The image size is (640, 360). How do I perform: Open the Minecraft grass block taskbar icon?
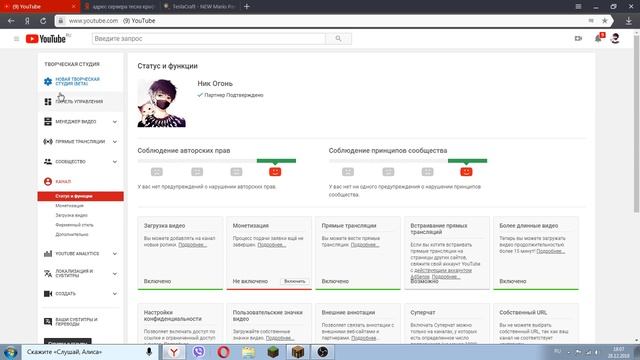273,352
